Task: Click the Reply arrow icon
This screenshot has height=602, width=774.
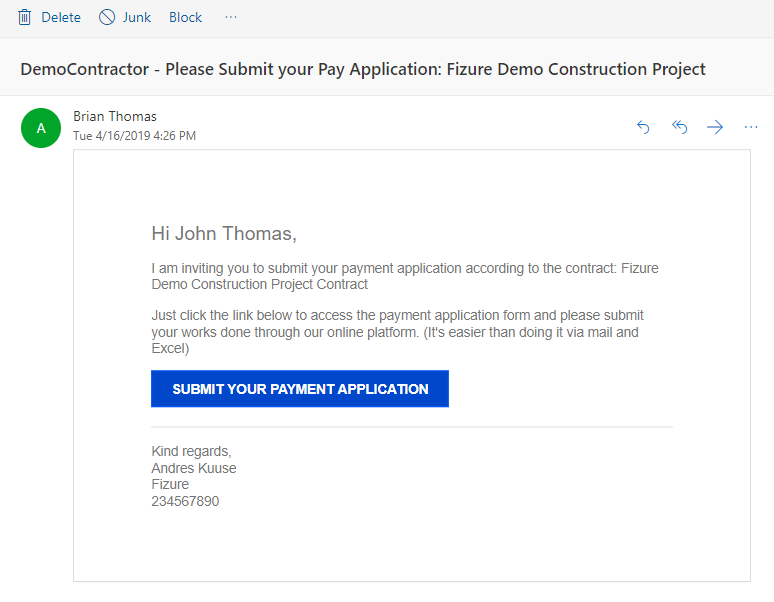Action: [x=643, y=127]
